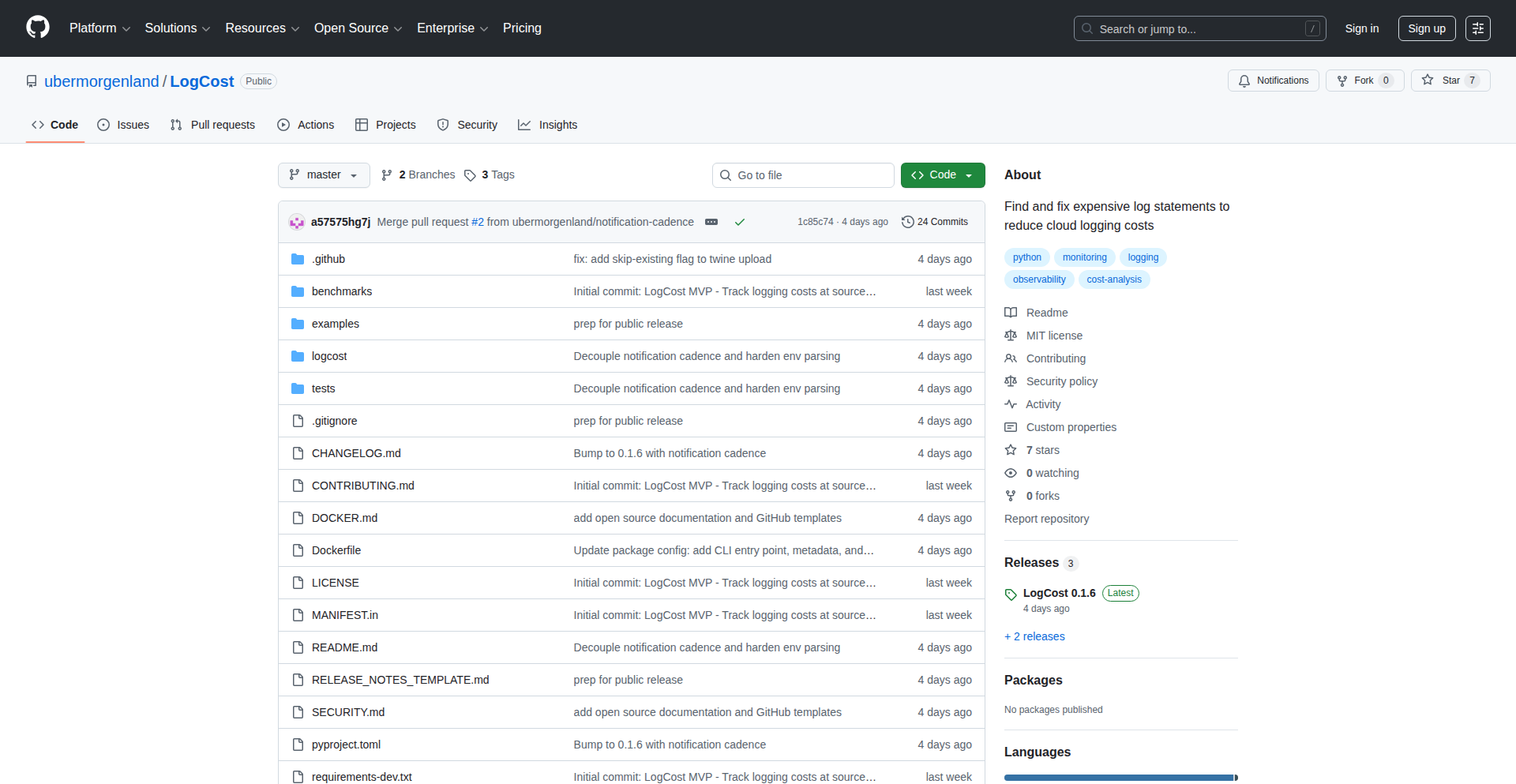View MIT license via the scales icon
The width and height of the screenshot is (1516, 784).
(x=1011, y=336)
